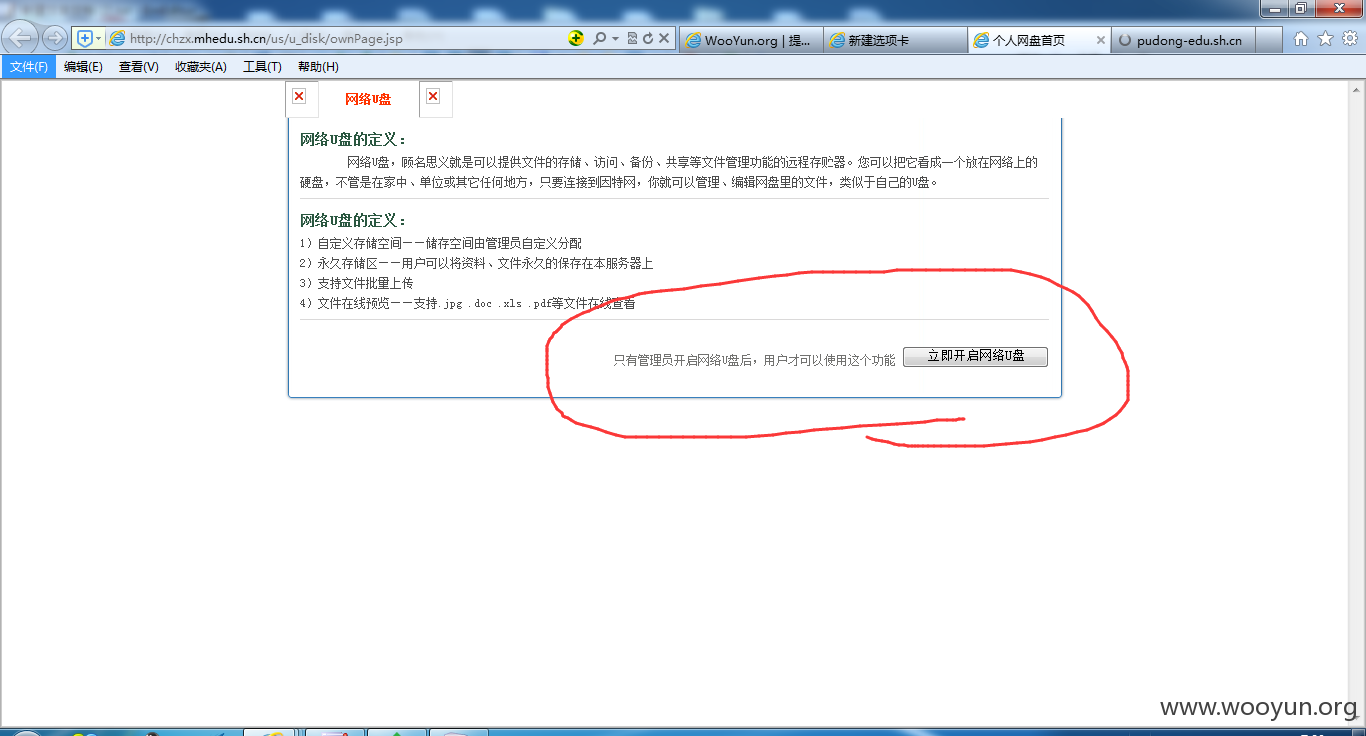Open the 帮助(H) menu
This screenshot has height=736, width=1366.
click(x=318, y=67)
